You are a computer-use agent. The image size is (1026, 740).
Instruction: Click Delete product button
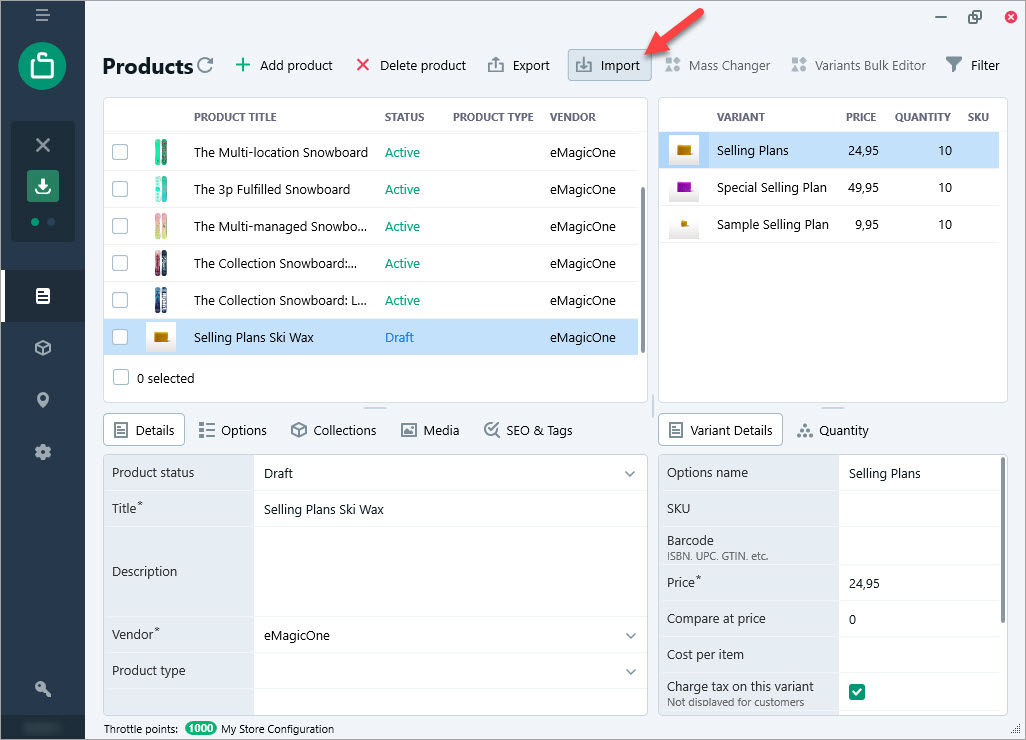(411, 65)
